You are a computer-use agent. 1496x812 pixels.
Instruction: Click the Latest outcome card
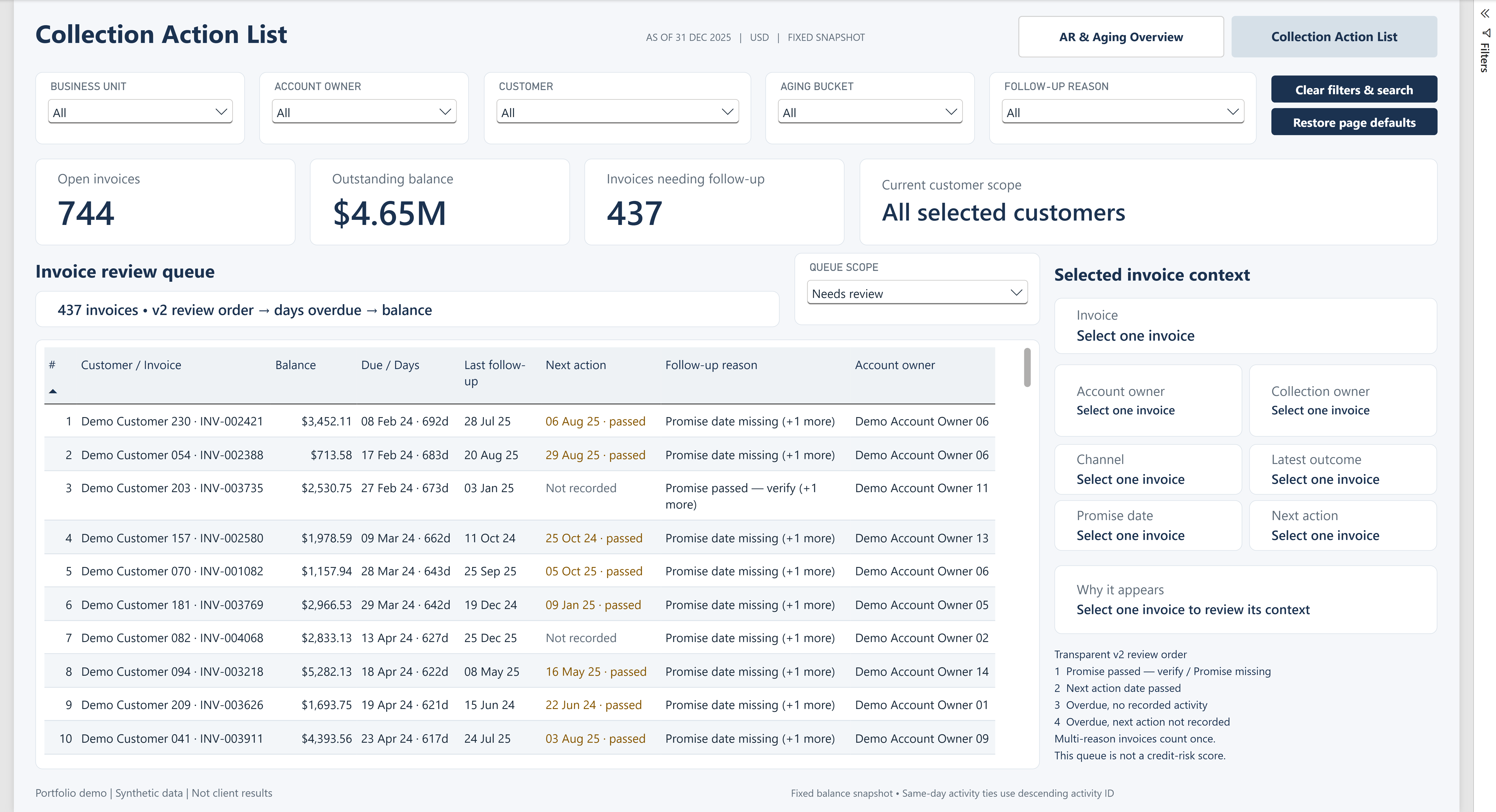click(1343, 469)
